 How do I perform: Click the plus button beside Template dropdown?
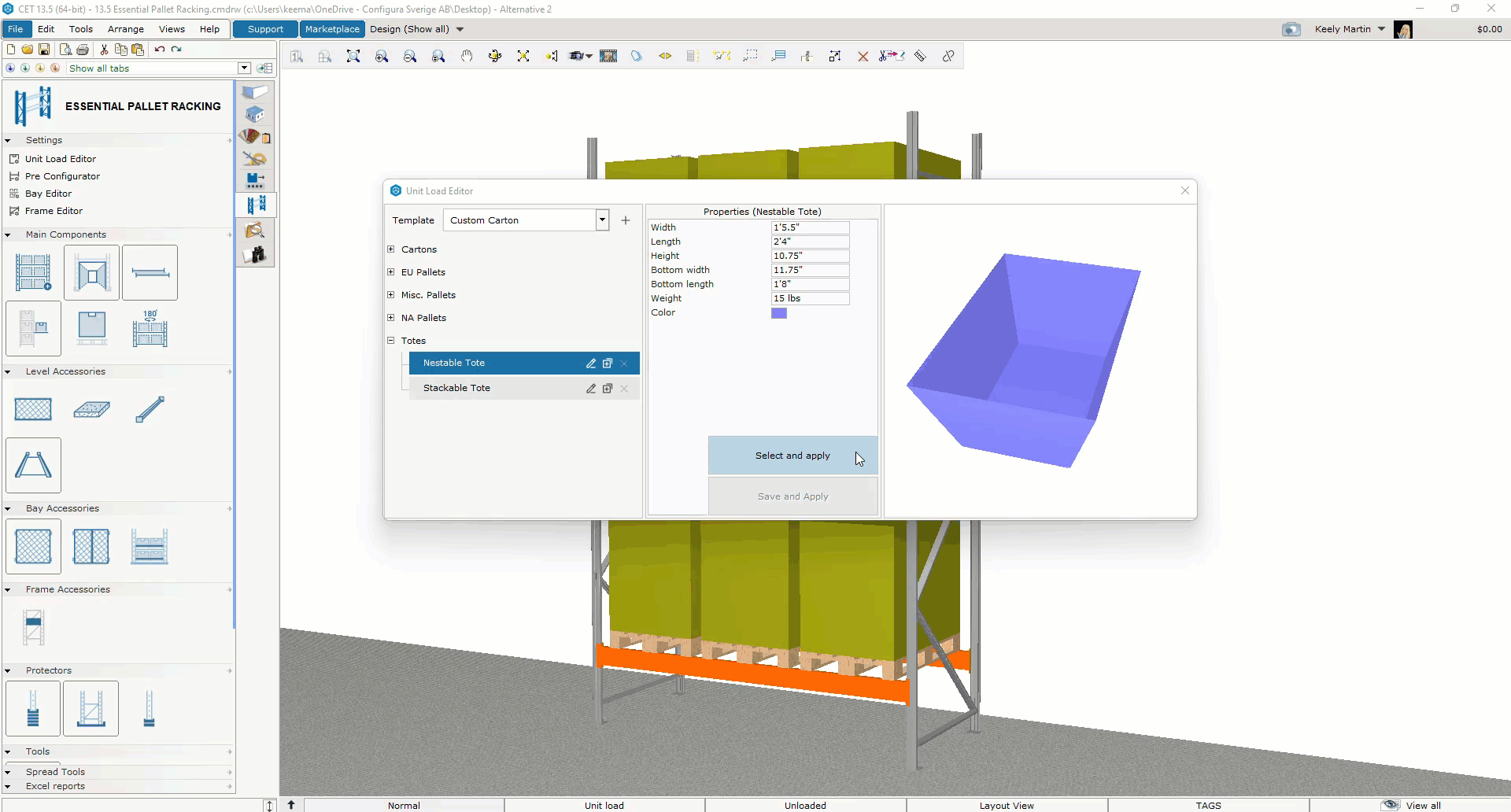coord(626,220)
